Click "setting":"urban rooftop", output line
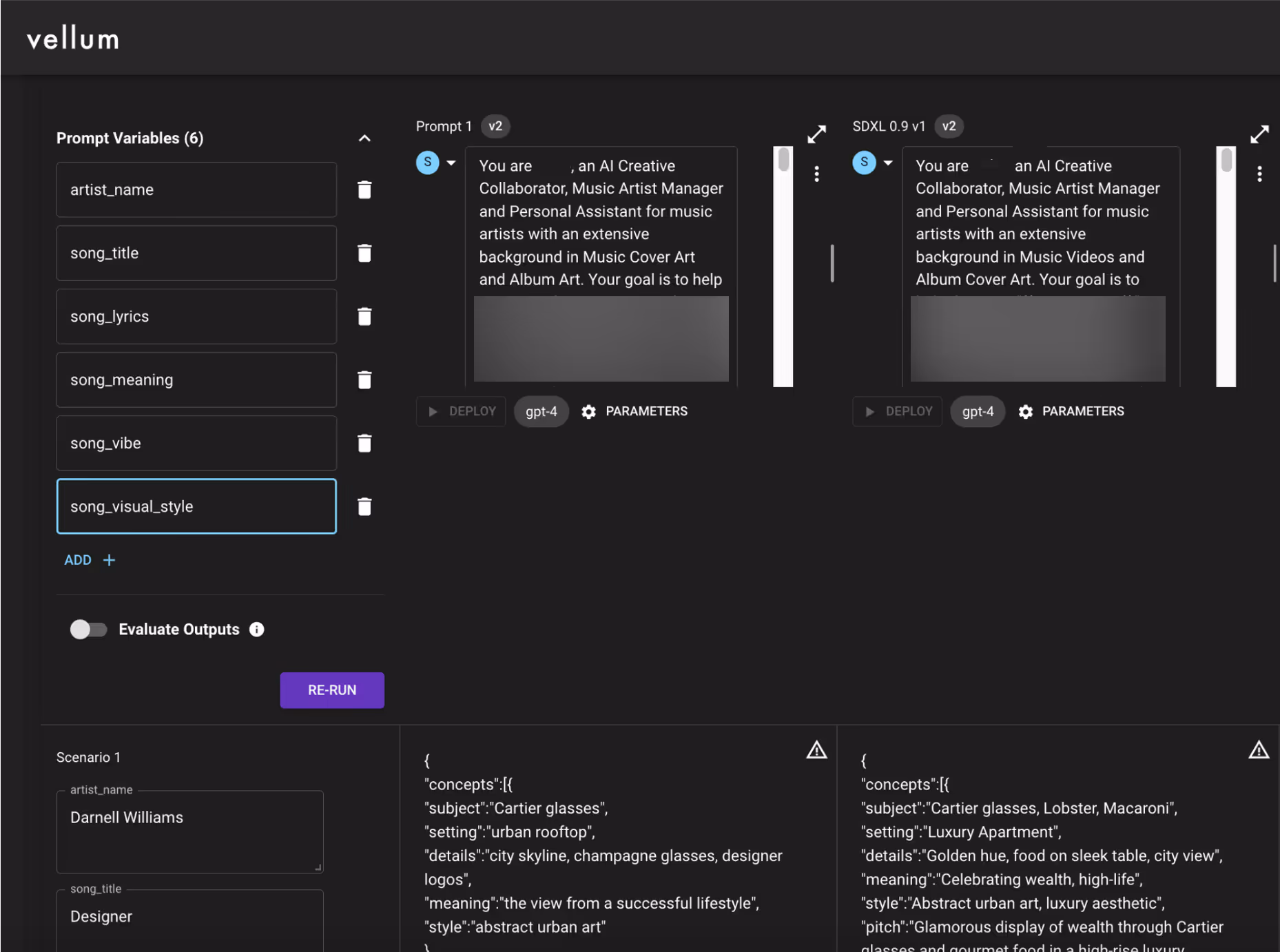The width and height of the screenshot is (1280, 952). point(510,832)
